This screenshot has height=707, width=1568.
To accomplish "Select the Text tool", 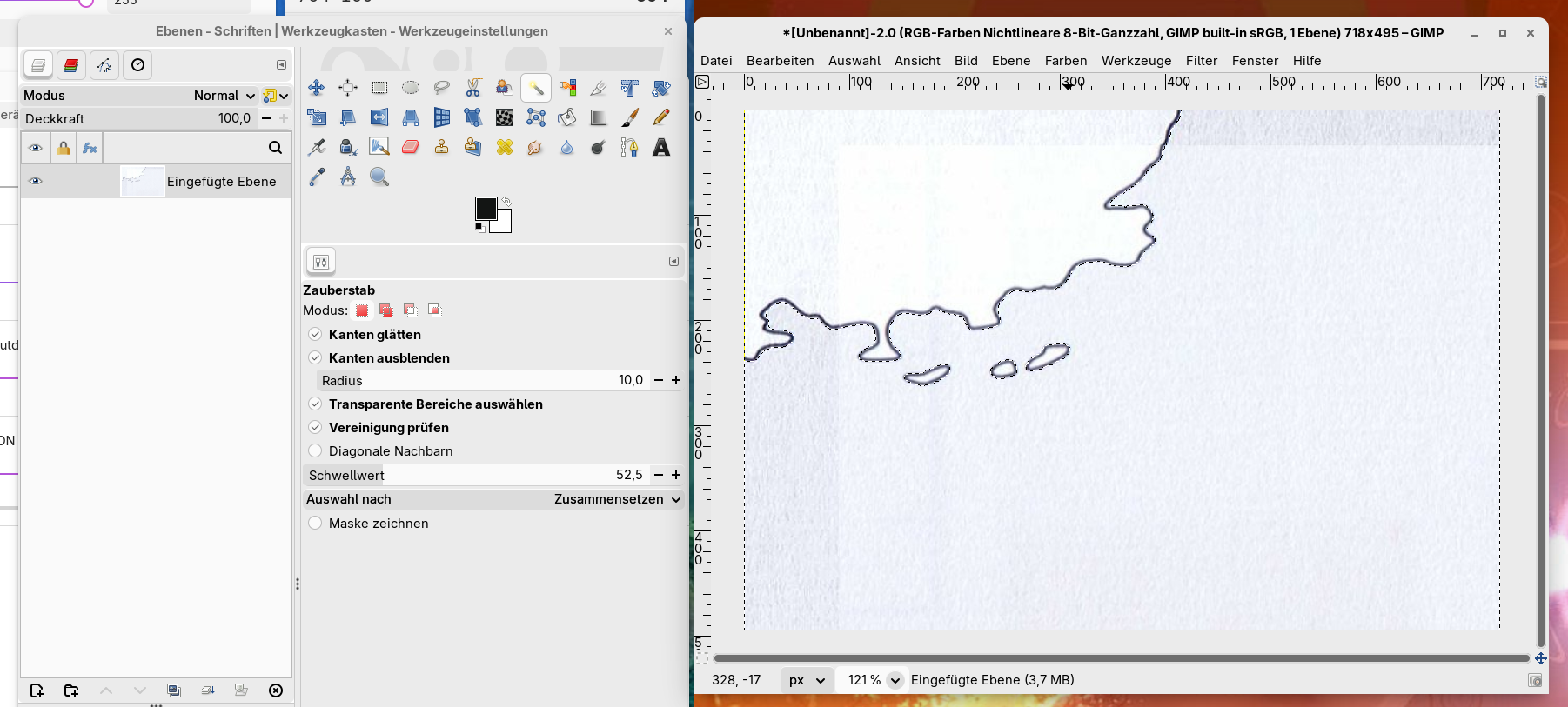I will [x=661, y=147].
